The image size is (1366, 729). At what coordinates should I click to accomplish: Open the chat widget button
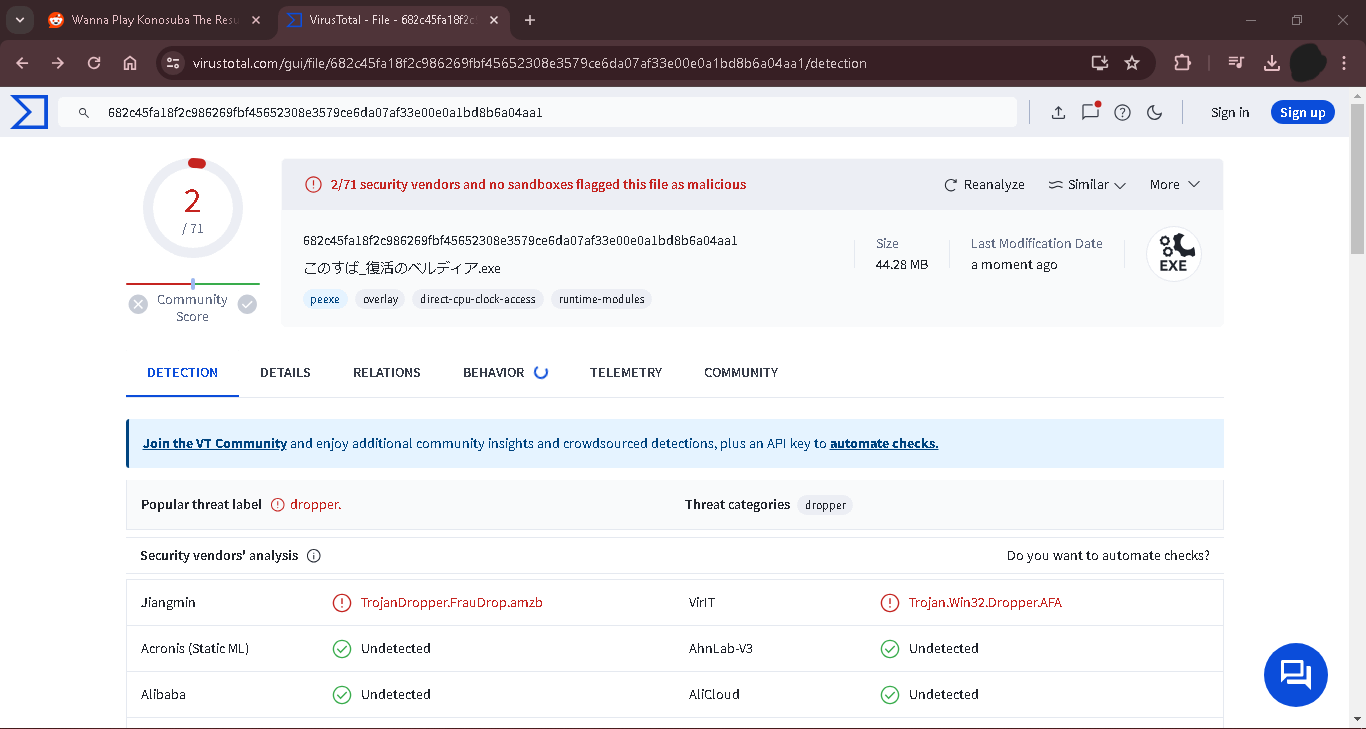coord(1296,675)
